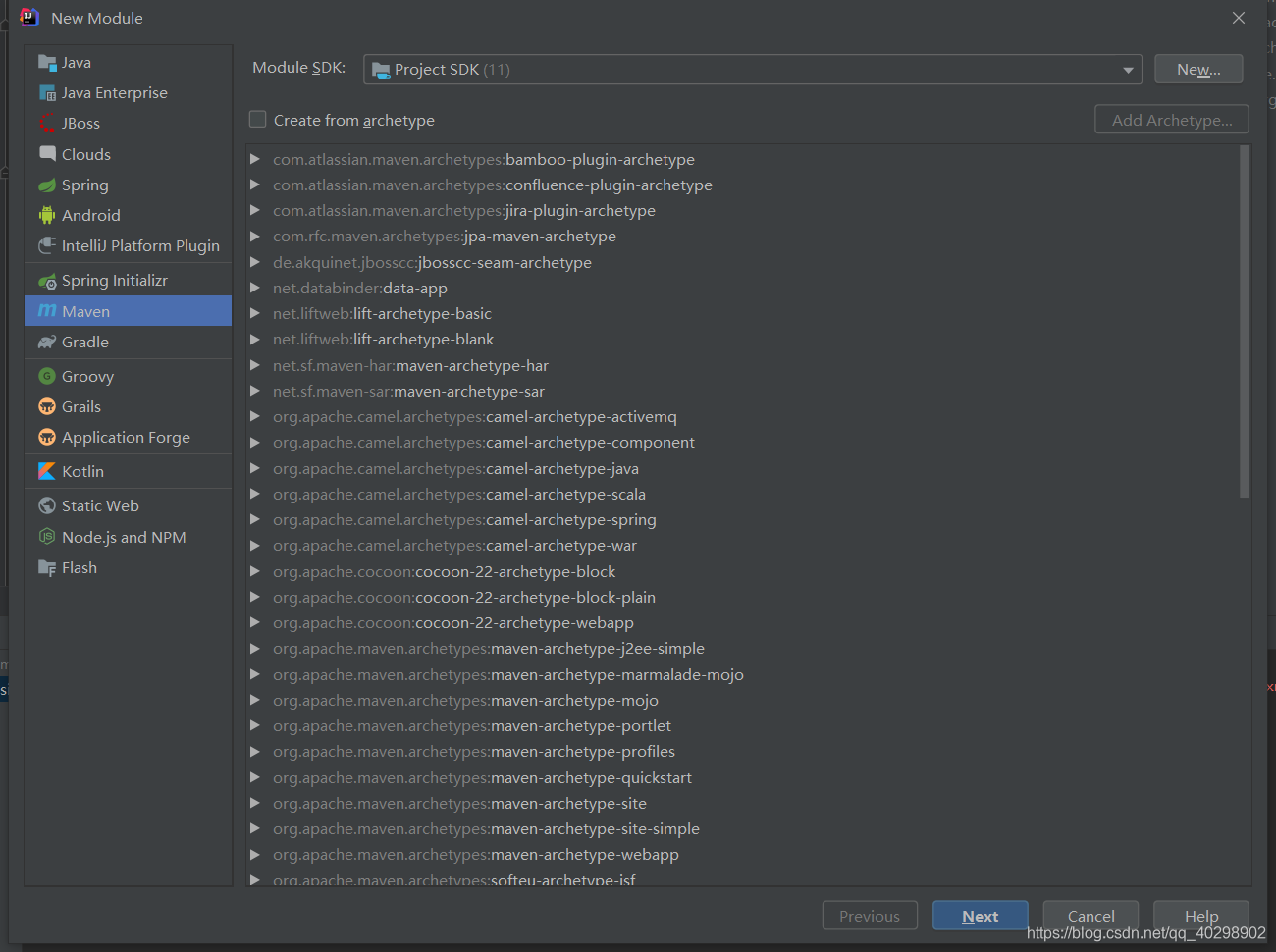Select camel-archetype-war row
Screen dimensions: 1276x952
748,545
